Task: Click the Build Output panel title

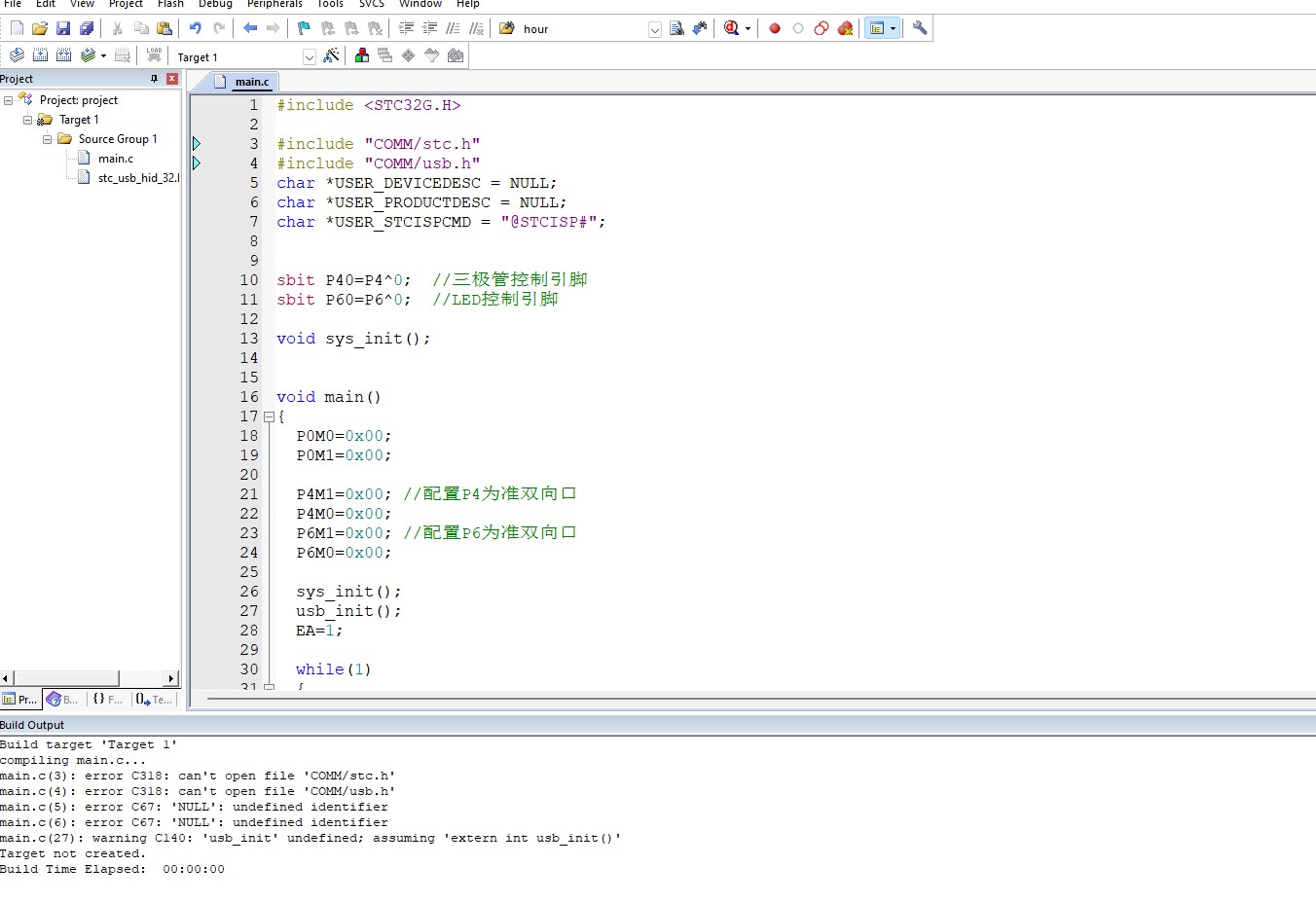Action: click(x=32, y=725)
